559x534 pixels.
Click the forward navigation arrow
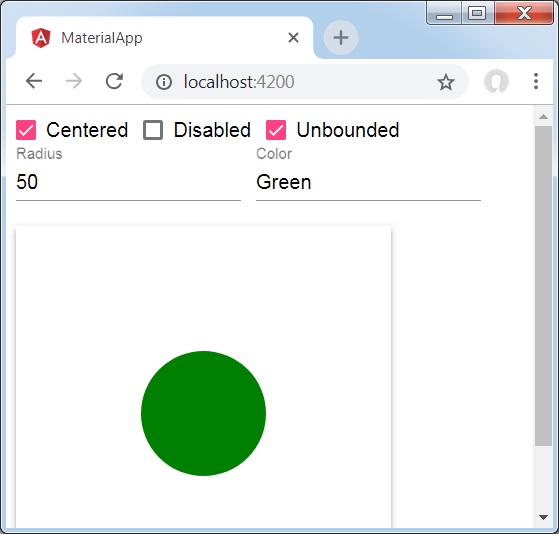pyautogui.click(x=74, y=81)
